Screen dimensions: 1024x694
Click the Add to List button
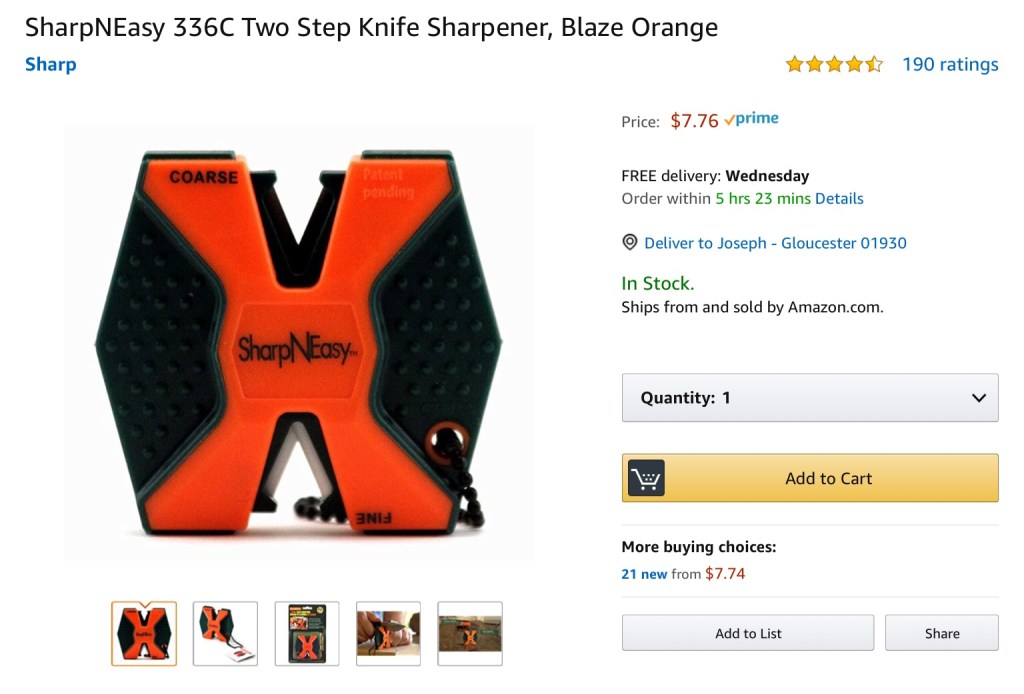click(x=748, y=633)
